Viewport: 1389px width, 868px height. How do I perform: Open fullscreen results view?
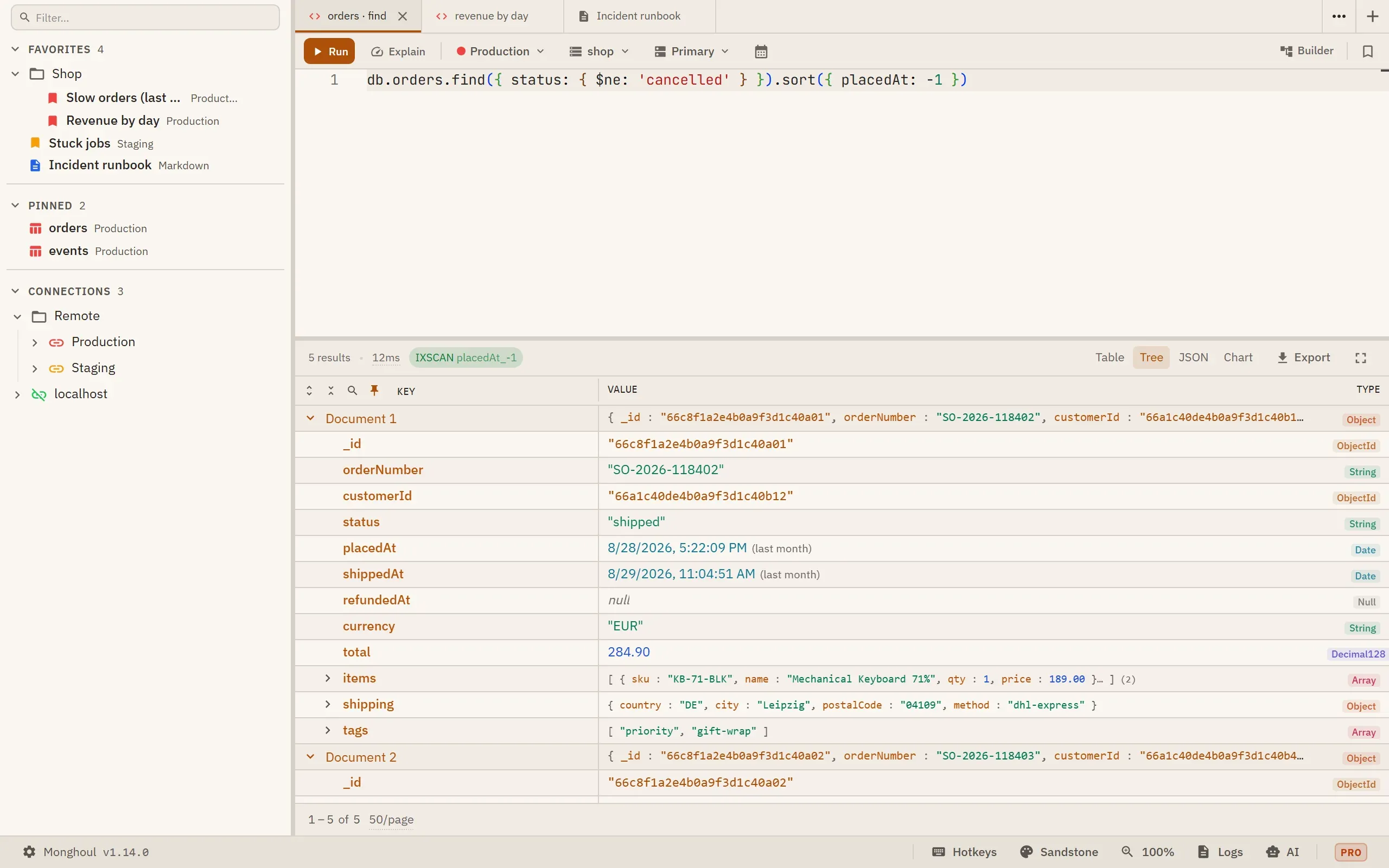(x=1361, y=358)
